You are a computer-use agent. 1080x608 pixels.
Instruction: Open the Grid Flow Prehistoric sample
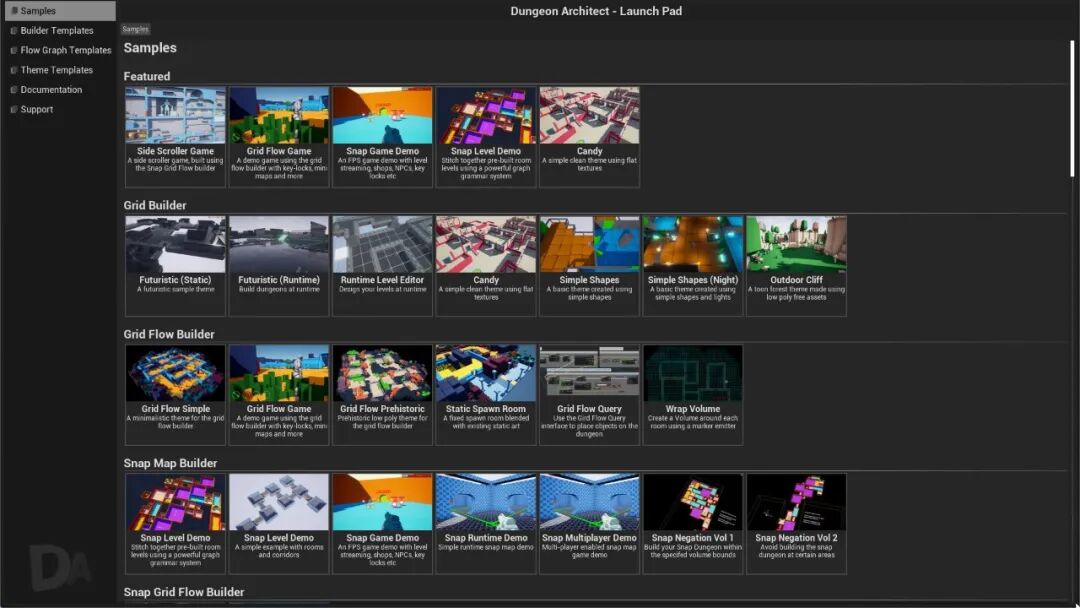coord(382,395)
